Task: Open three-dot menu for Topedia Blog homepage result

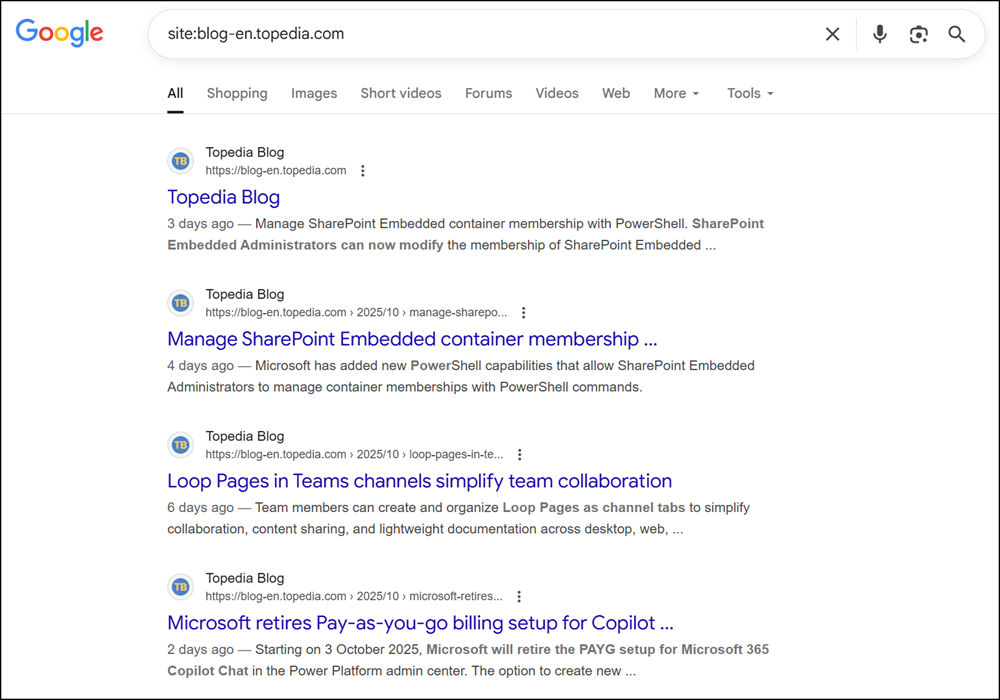Action: 363,171
